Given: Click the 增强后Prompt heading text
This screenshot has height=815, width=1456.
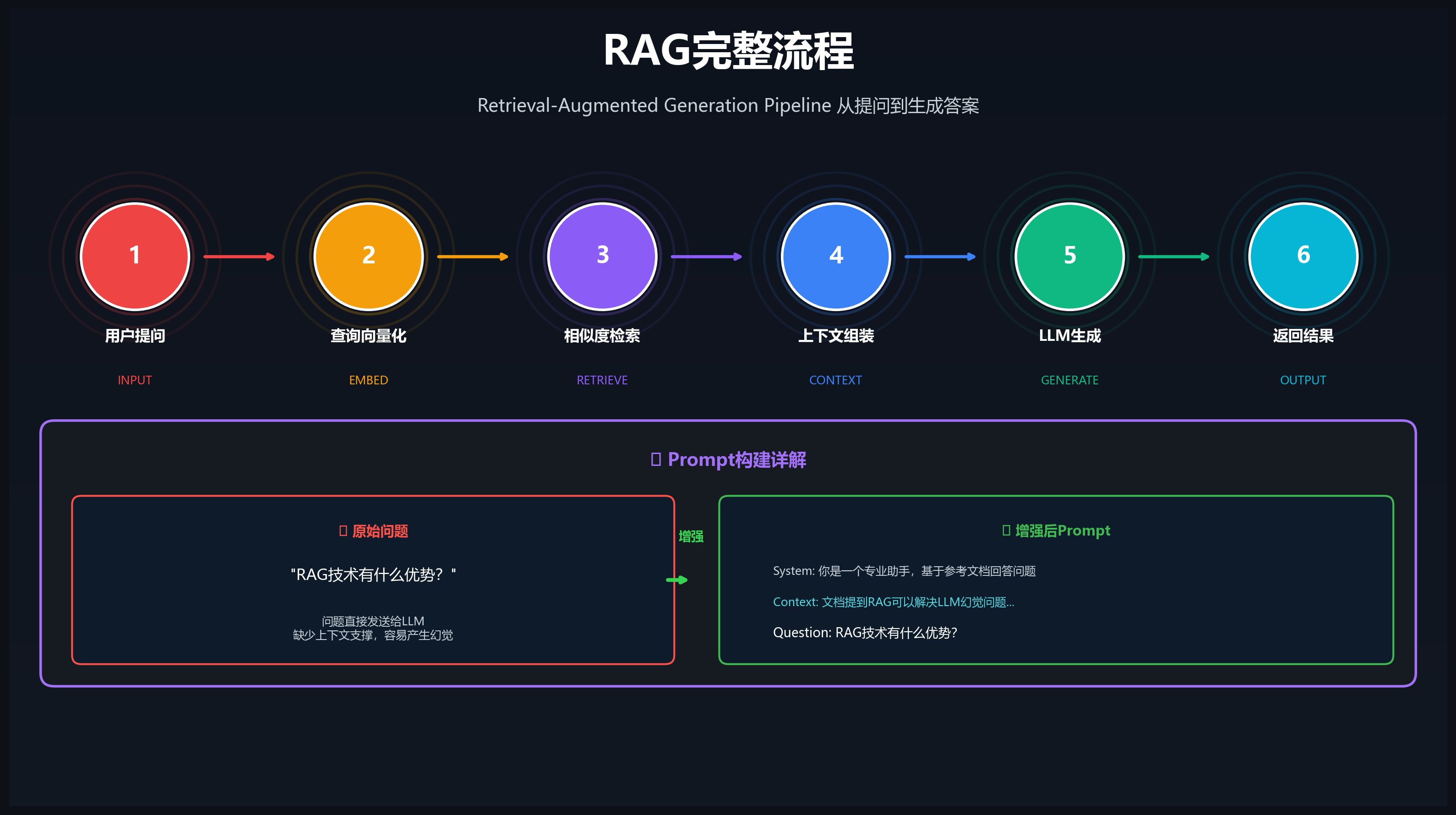Looking at the screenshot, I should coord(1063,531).
